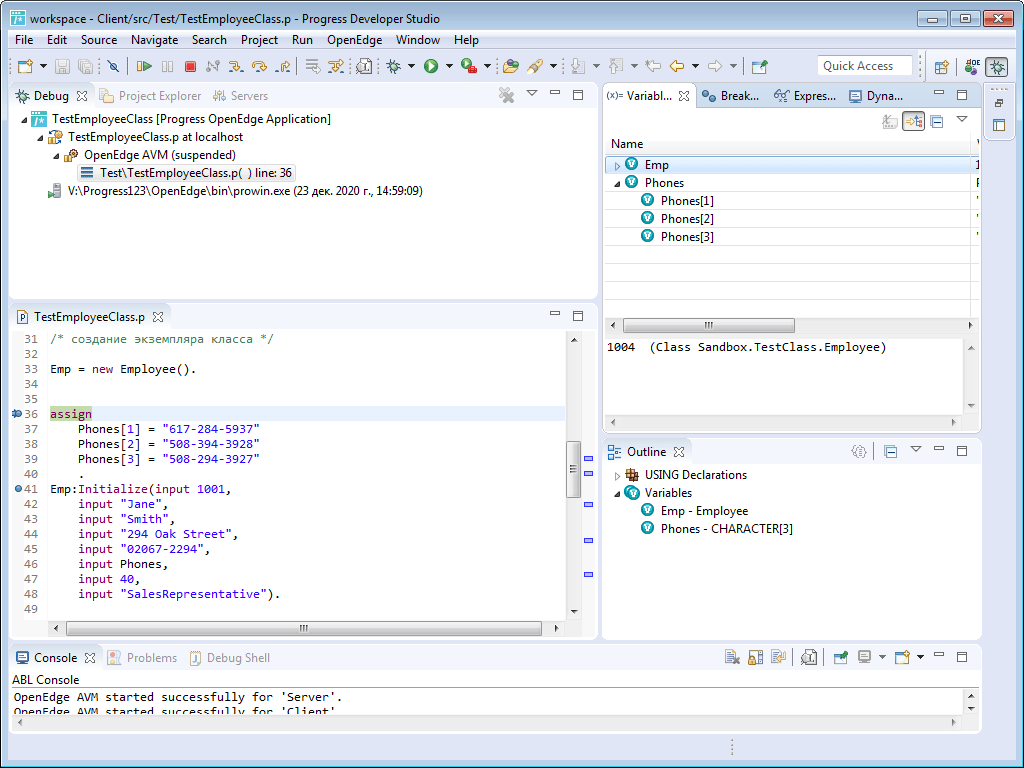
Task: Click the yellow Back navigation arrow
Action: coord(677,66)
